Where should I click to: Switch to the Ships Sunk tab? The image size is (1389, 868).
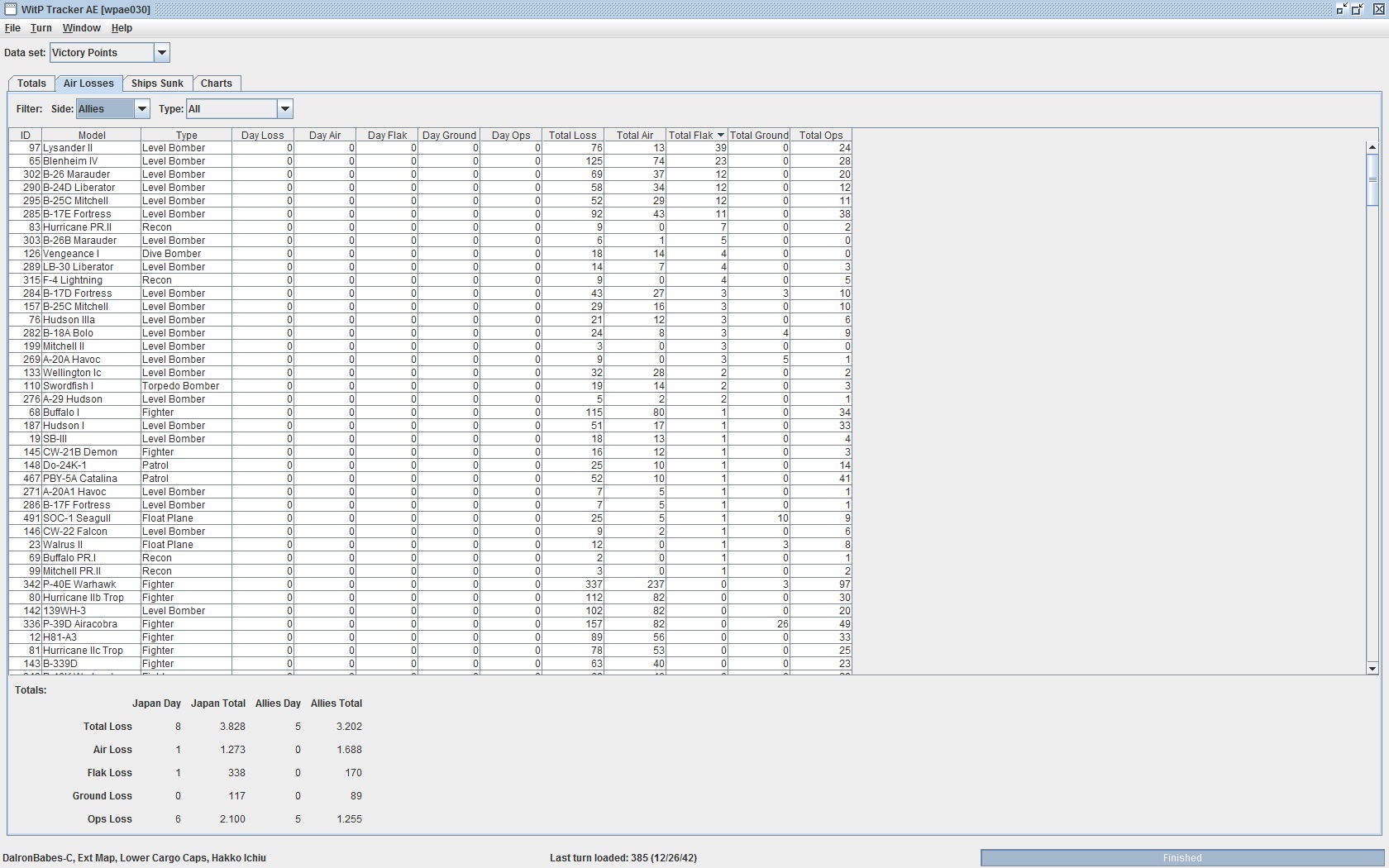[157, 83]
